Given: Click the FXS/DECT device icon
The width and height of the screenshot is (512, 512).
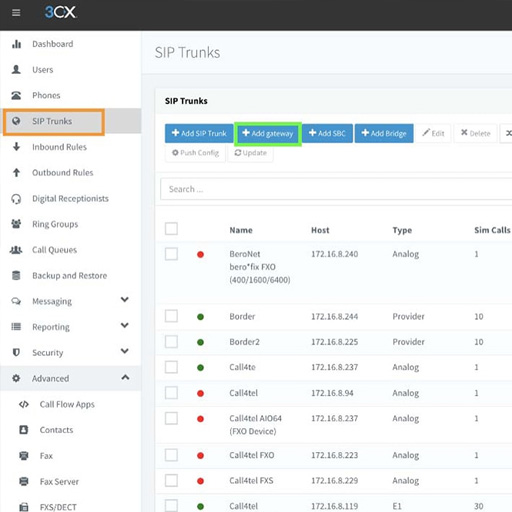Looking at the screenshot, I should [x=24, y=507].
